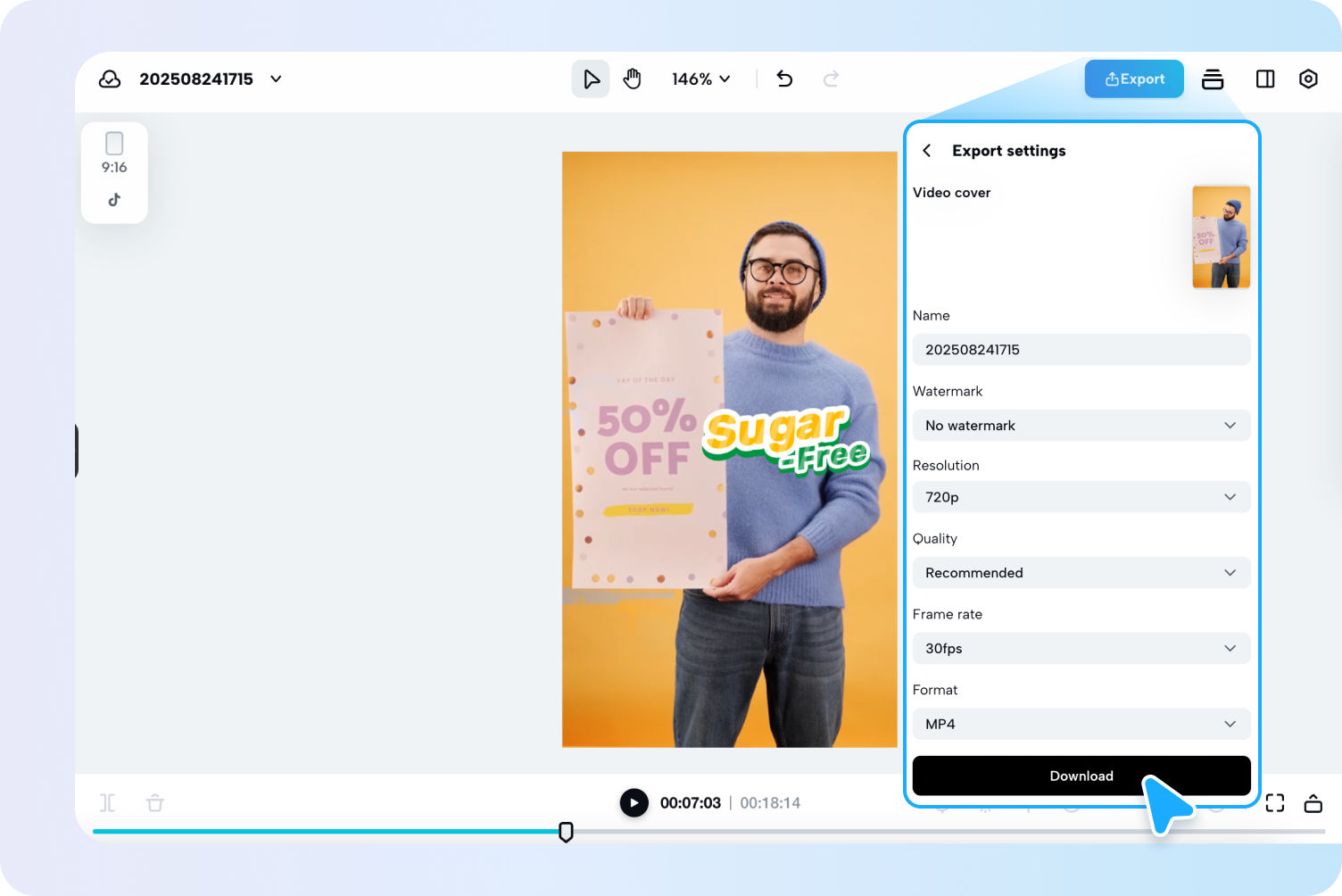Open the Watermark dropdown
1342x896 pixels.
pos(1081,426)
